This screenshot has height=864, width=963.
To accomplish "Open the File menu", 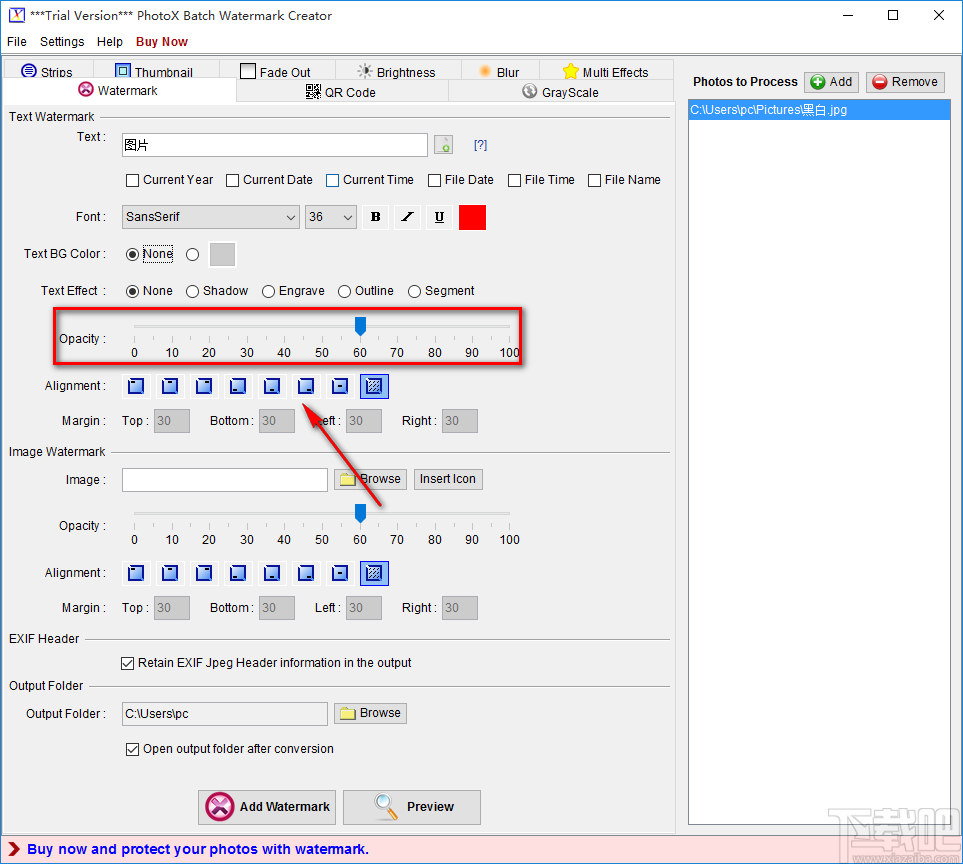I will pos(17,42).
